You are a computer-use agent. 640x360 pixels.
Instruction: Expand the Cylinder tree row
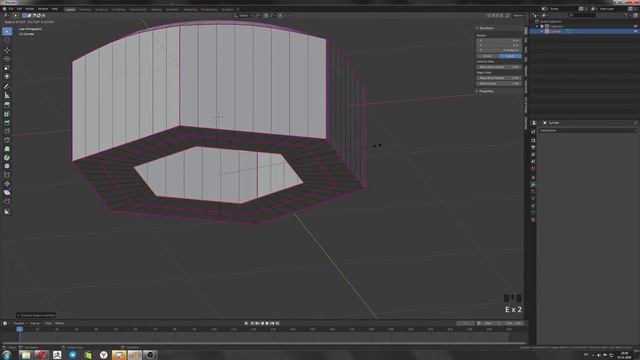pyautogui.click(x=542, y=31)
